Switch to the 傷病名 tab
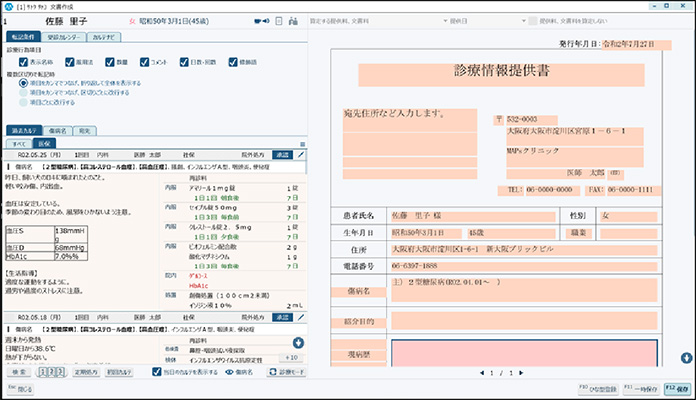 pyautogui.click(x=58, y=131)
